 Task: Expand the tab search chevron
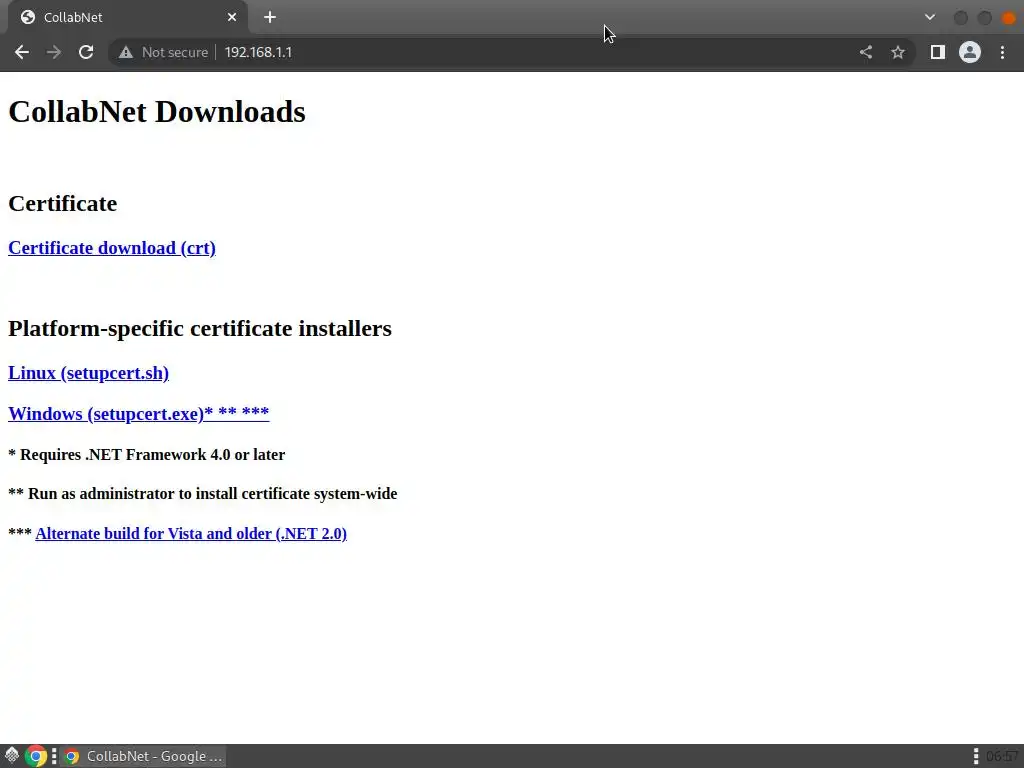pos(930,18)
